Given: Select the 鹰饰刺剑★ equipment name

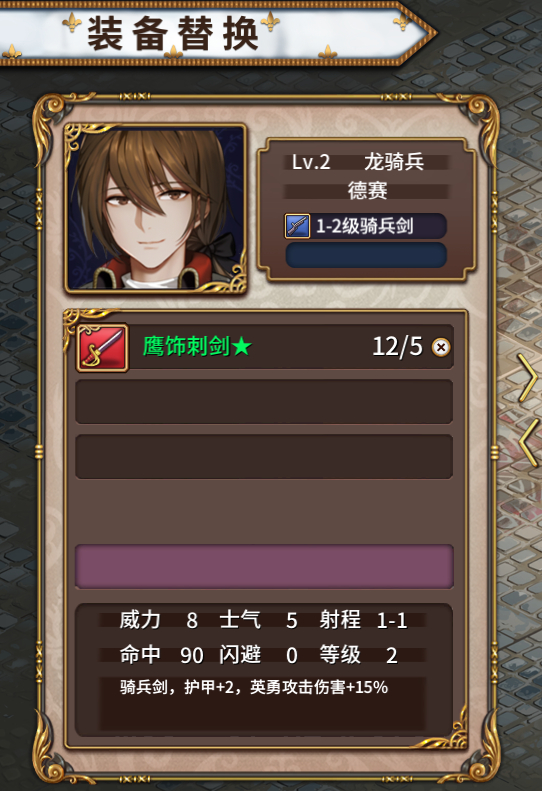Looking at the screenshot, I should (197, 347).
